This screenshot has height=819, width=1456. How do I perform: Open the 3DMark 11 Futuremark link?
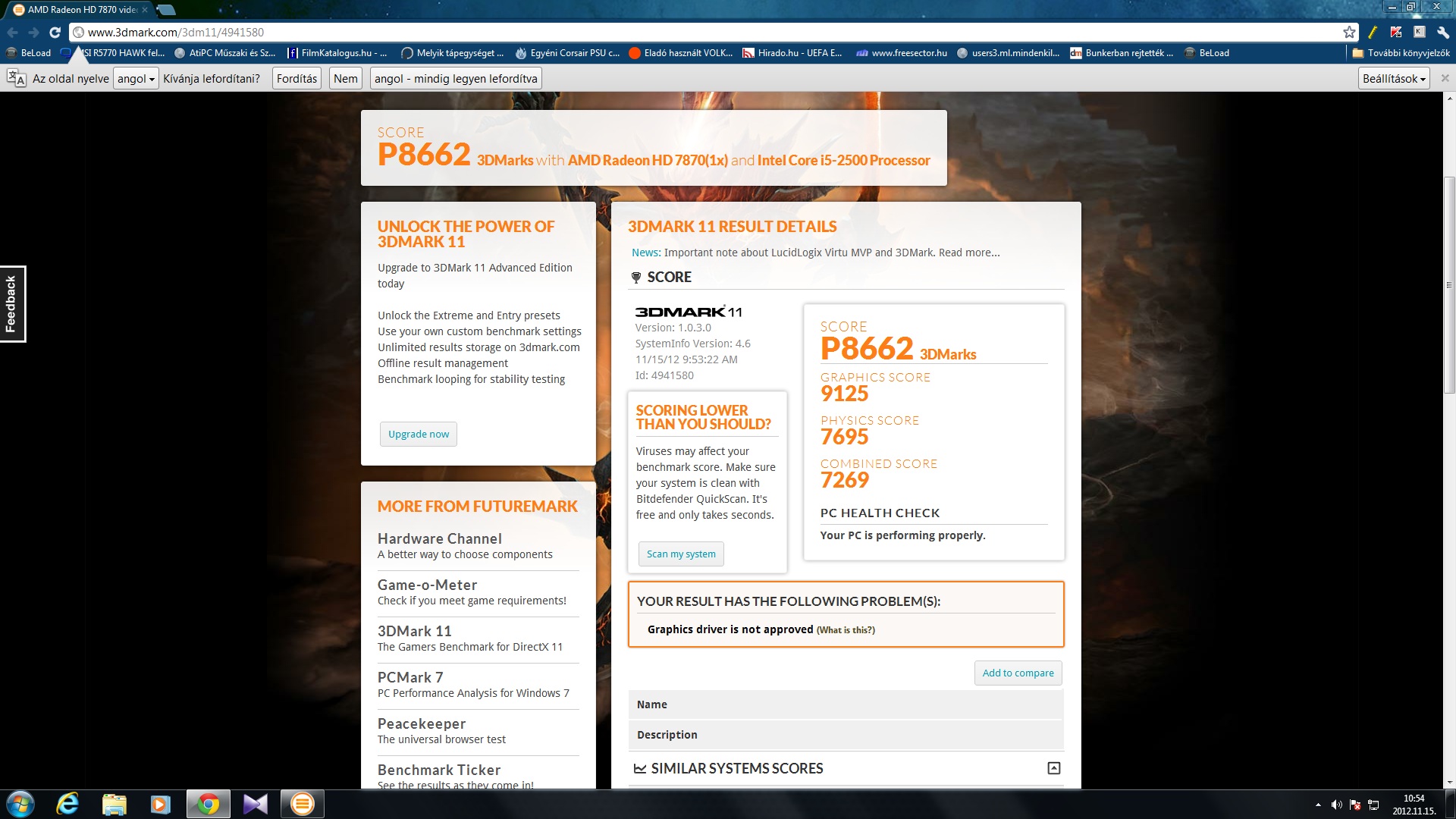pos(415,631)
